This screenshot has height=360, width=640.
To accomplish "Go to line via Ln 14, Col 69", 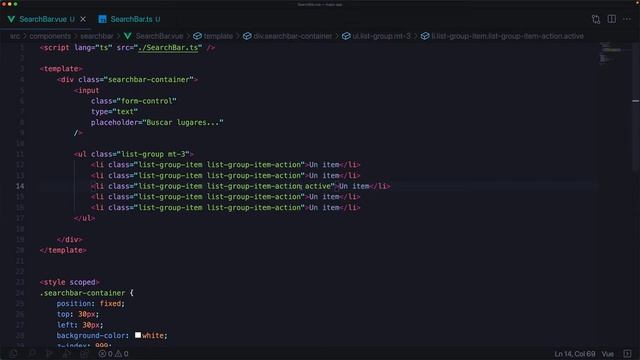I will click(574, 354).
